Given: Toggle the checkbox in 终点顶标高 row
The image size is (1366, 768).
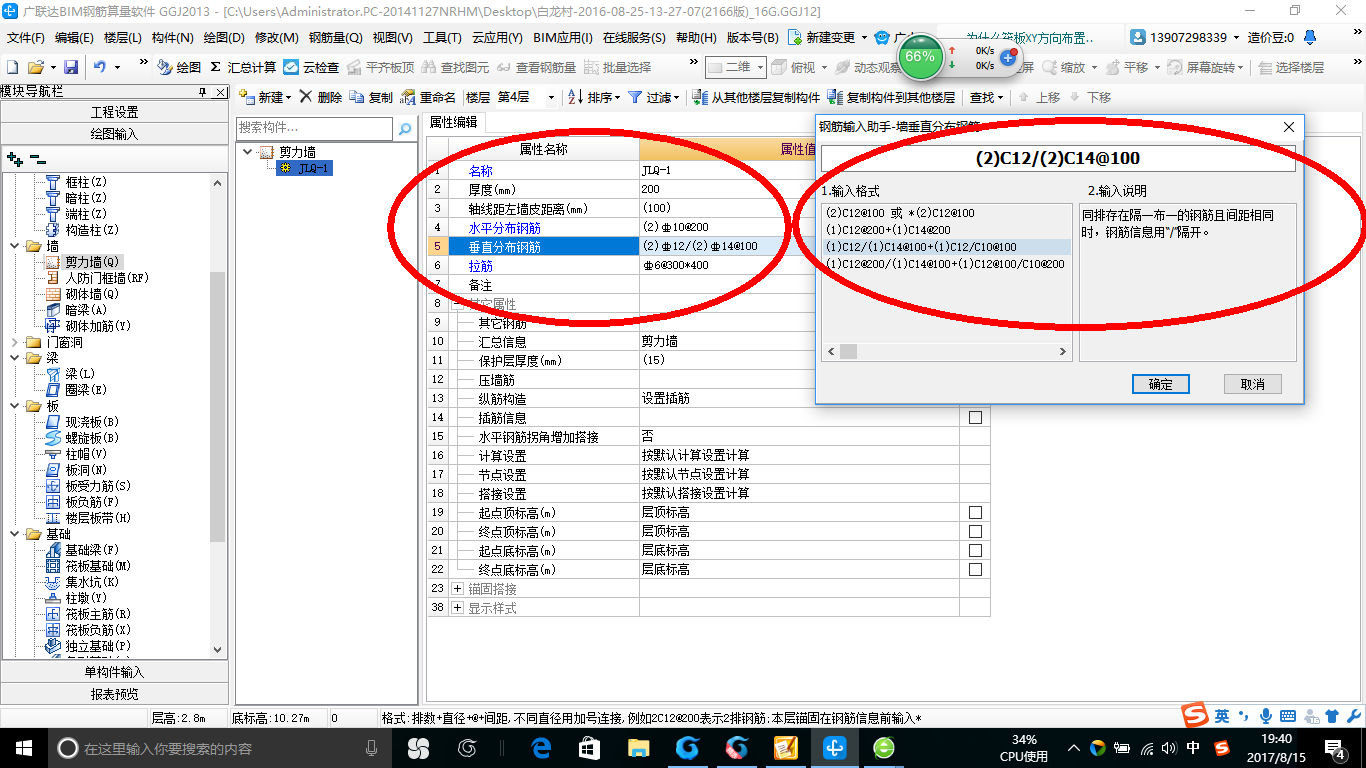Looking at the screenshot, I should pyautogui.click(x=975, y=531).
